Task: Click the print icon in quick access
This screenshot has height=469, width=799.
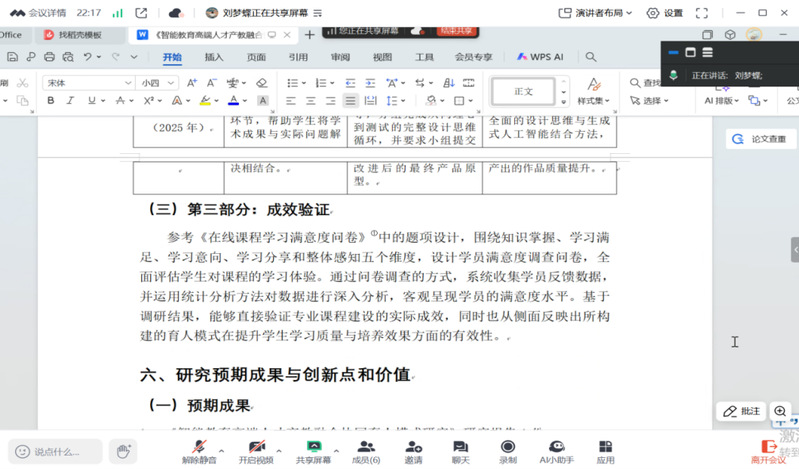Action: coord(47,58)
